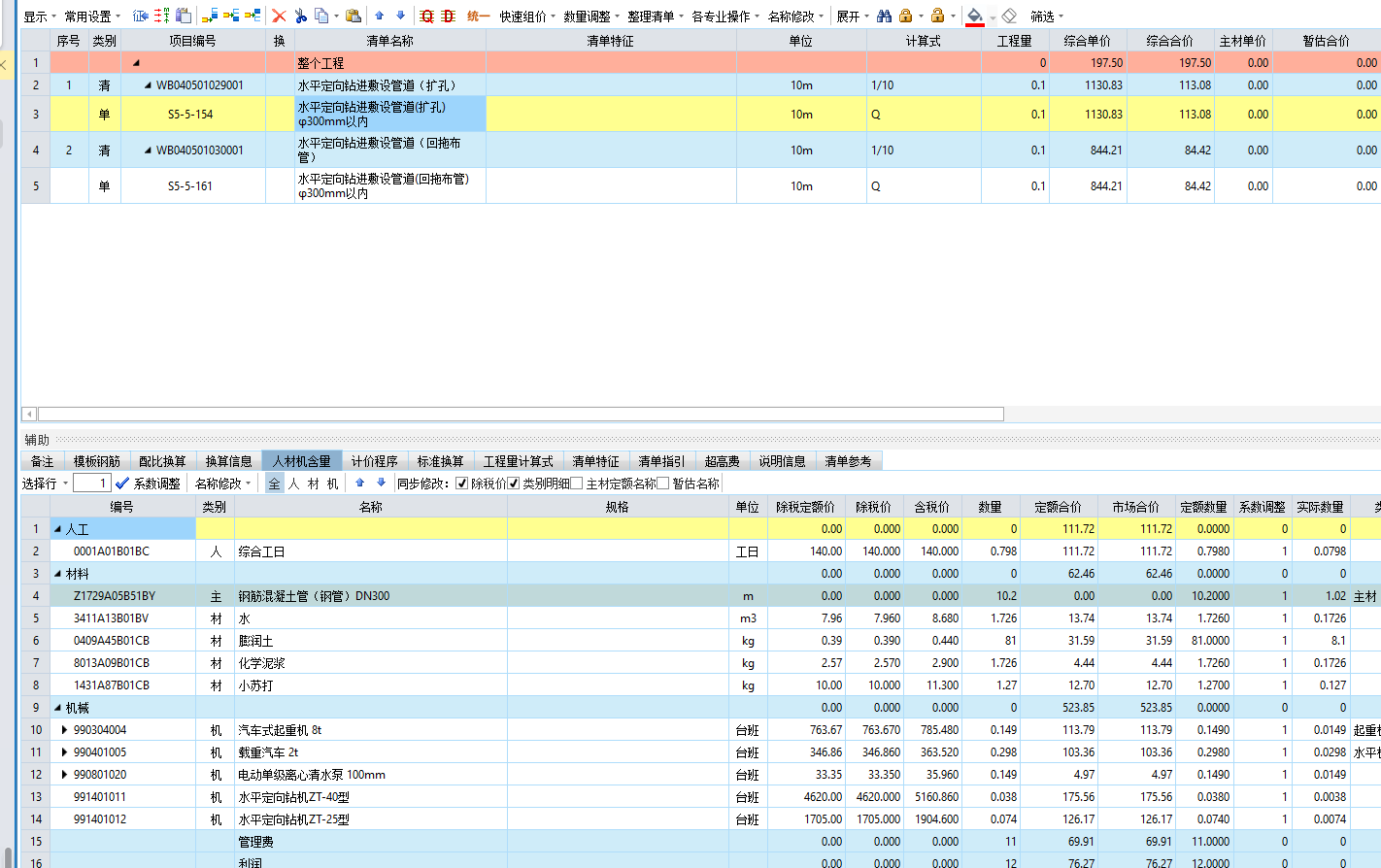
Task: Switch to the 超高费 tab
Action: point(722,461)
